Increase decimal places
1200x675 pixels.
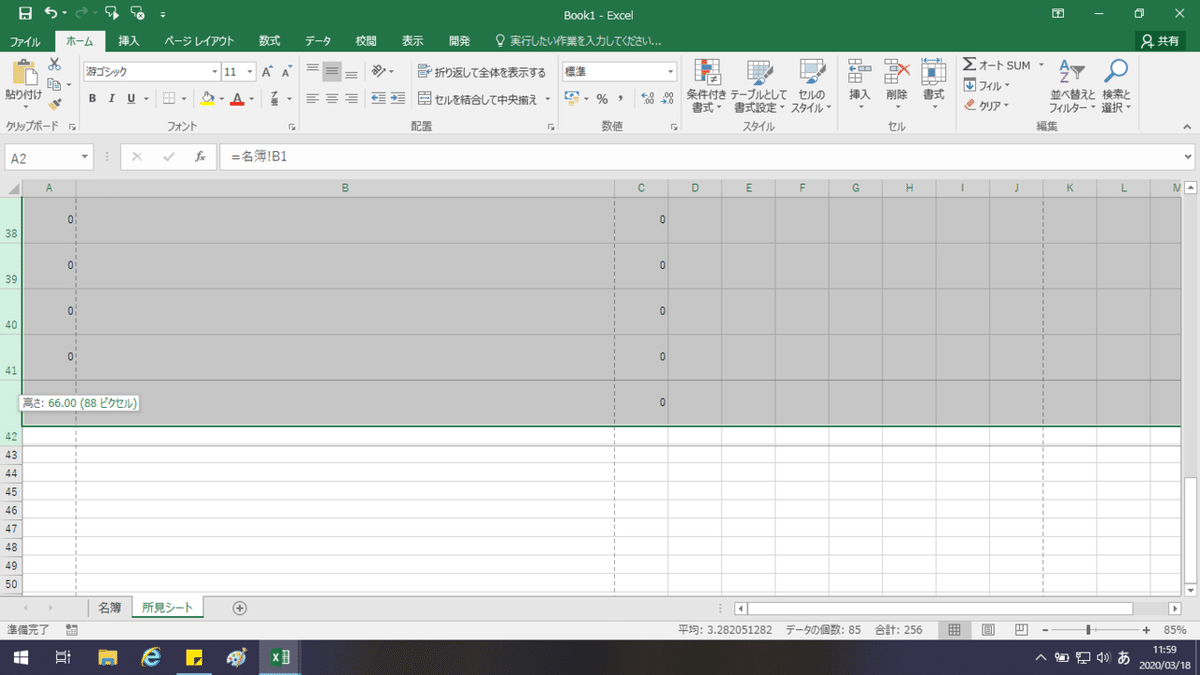click(647, 98)
